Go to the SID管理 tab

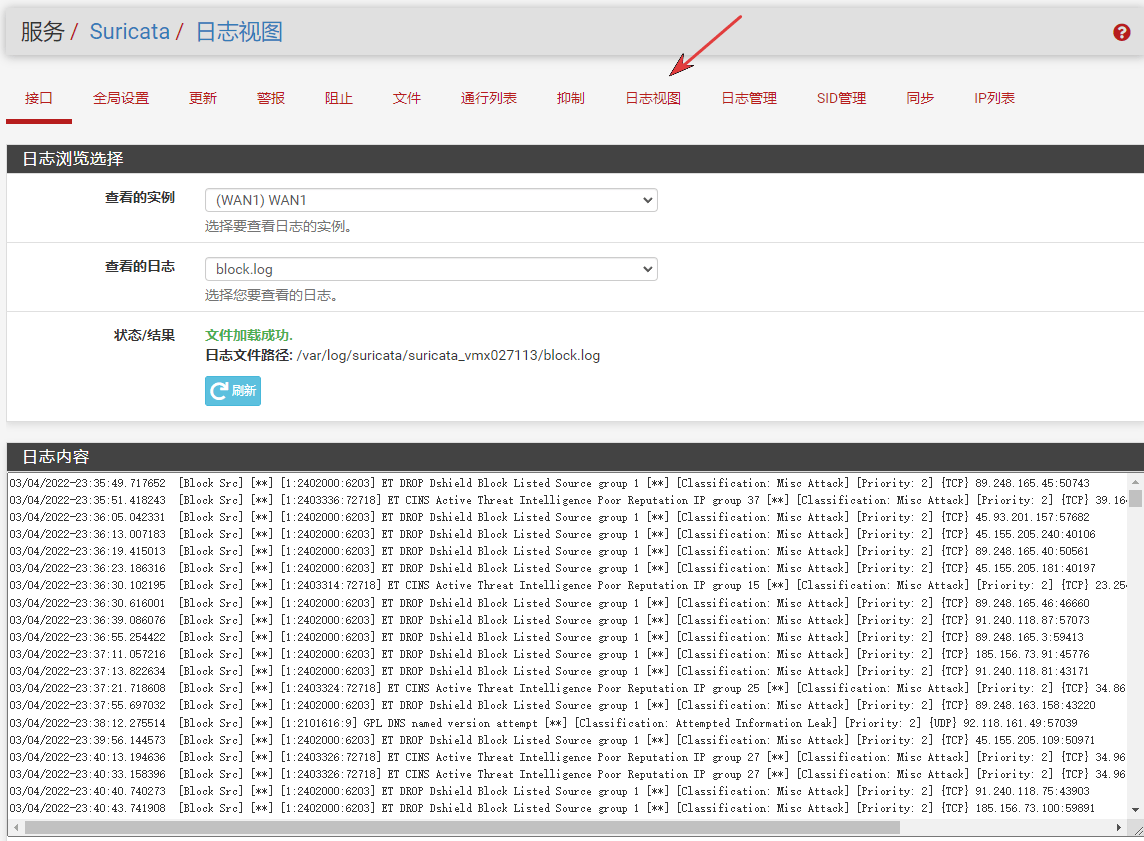pyautogui.click(x=841, y=98)
